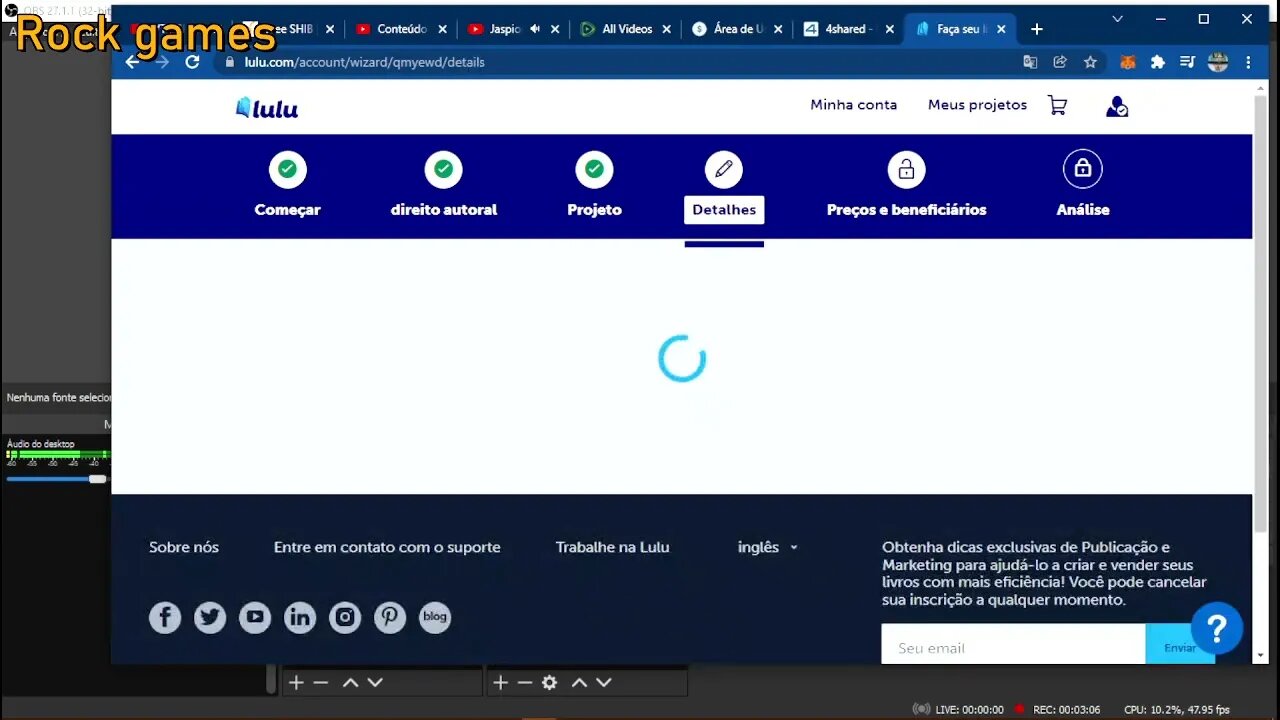
Task: Go to Minha conta
Action: click(853, 105)
